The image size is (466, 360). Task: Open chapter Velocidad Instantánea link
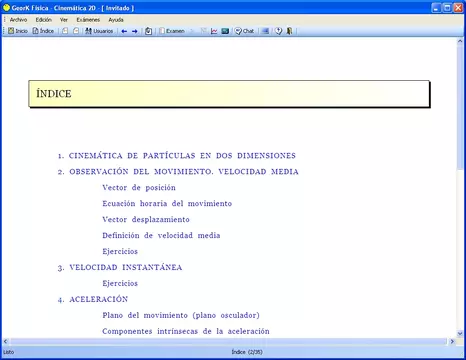pyautogui.click(x=125, y=267)
